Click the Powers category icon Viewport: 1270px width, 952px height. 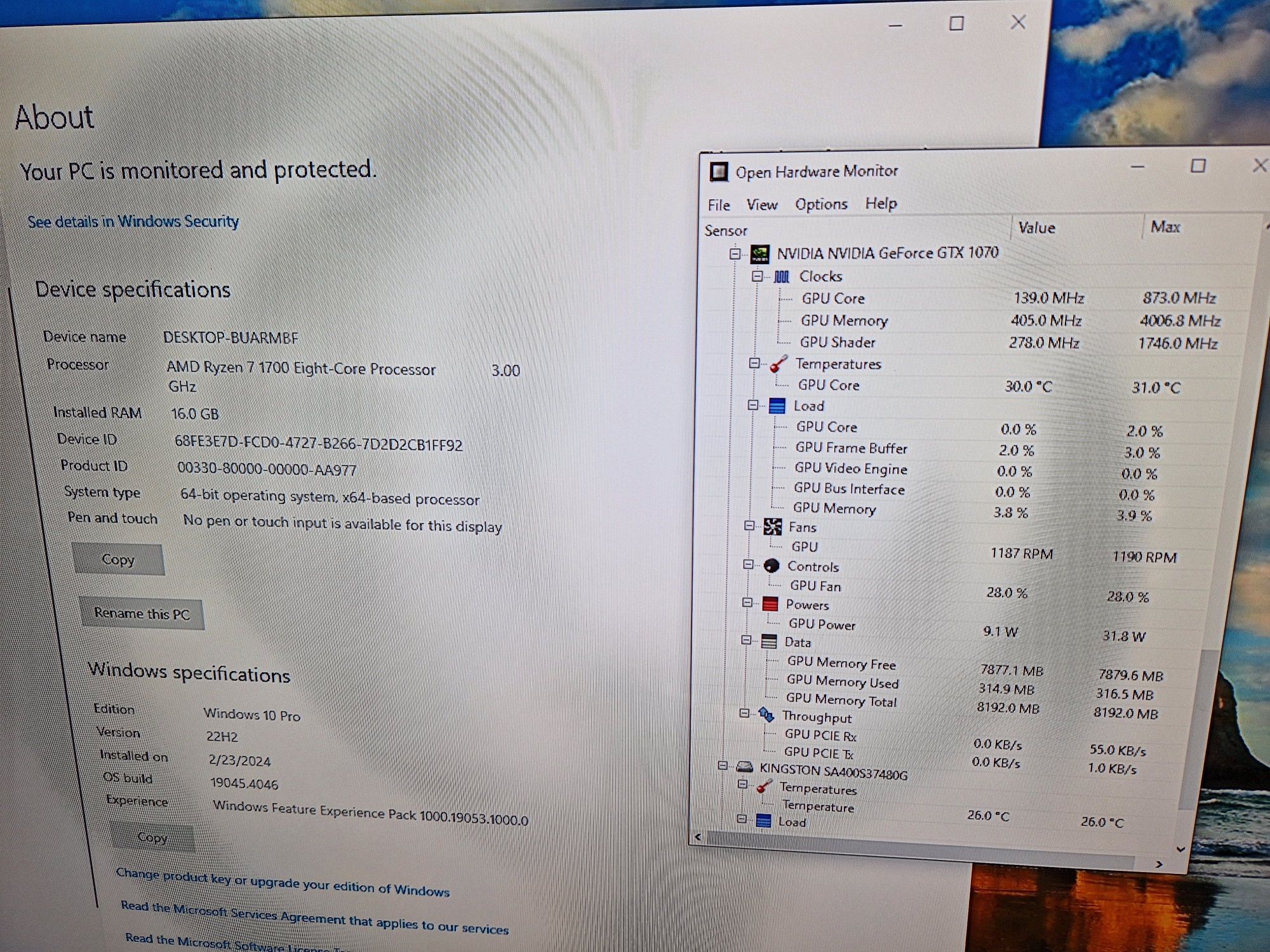pyautogui.click(x=770, y=604)
